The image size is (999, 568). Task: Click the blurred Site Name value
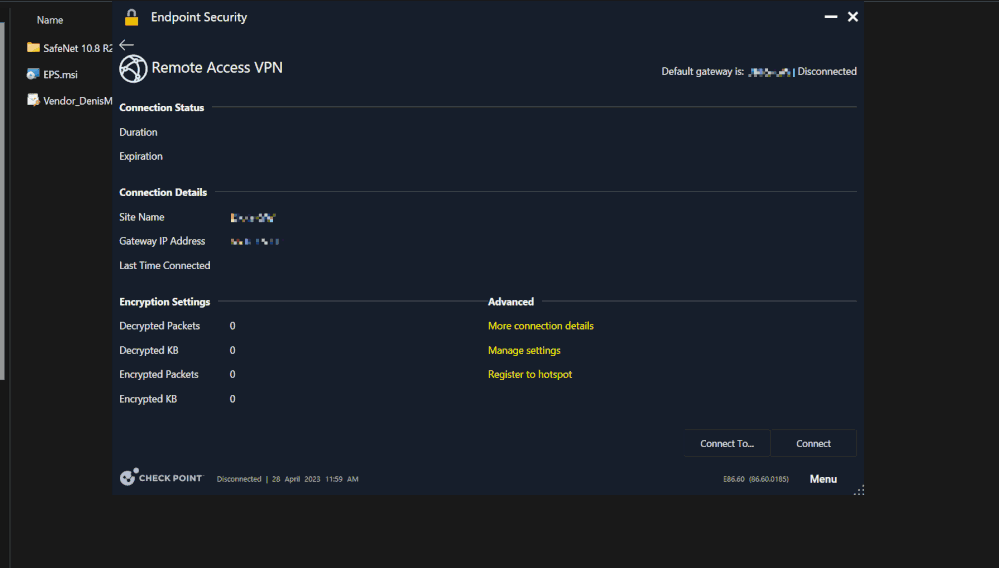[x=253, y=217]
